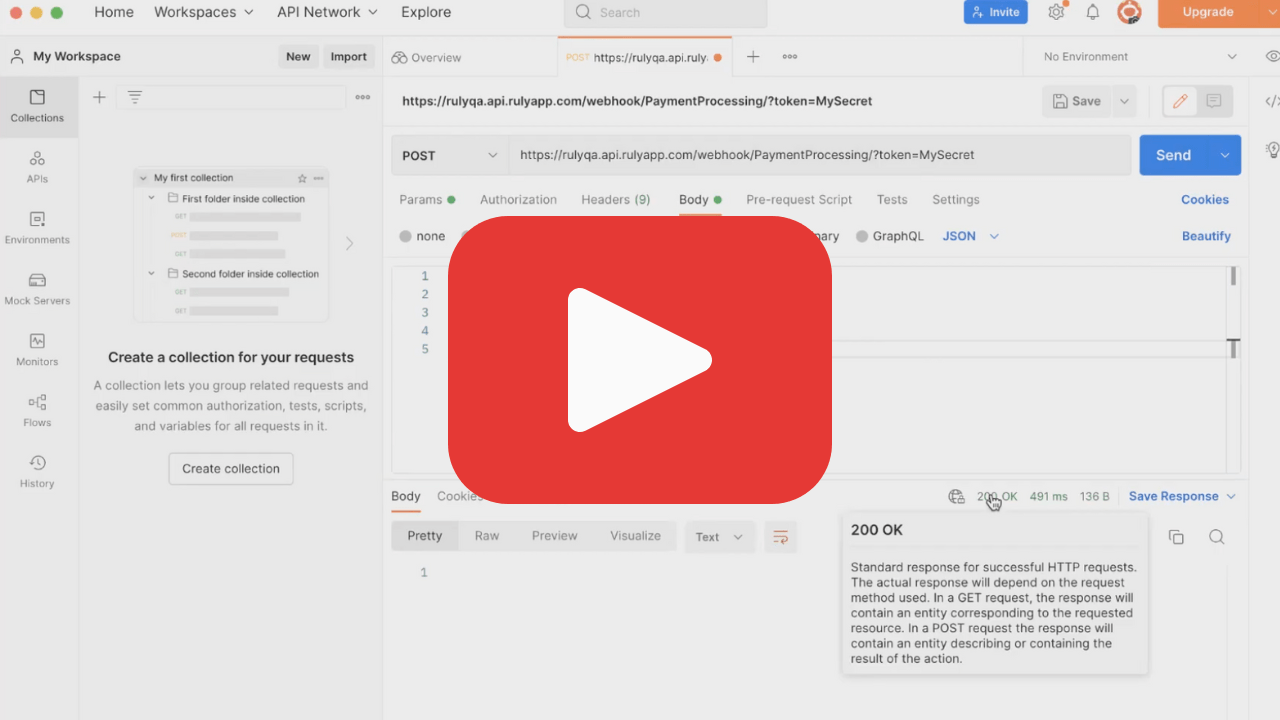Click the network globe icon in response bar
This screenshot has width=1280, height=720.
956,496
